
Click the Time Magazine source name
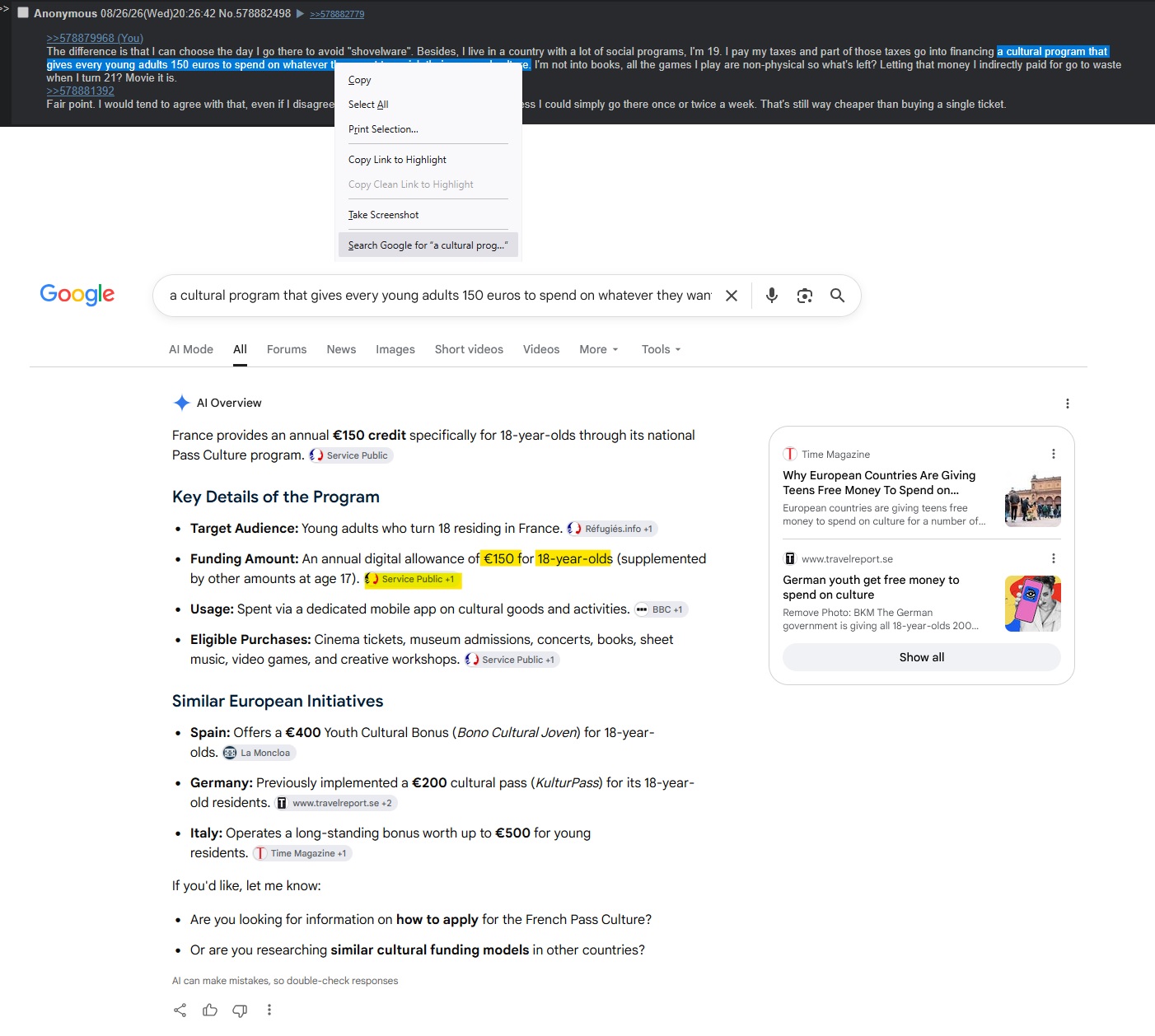[835, 455]
